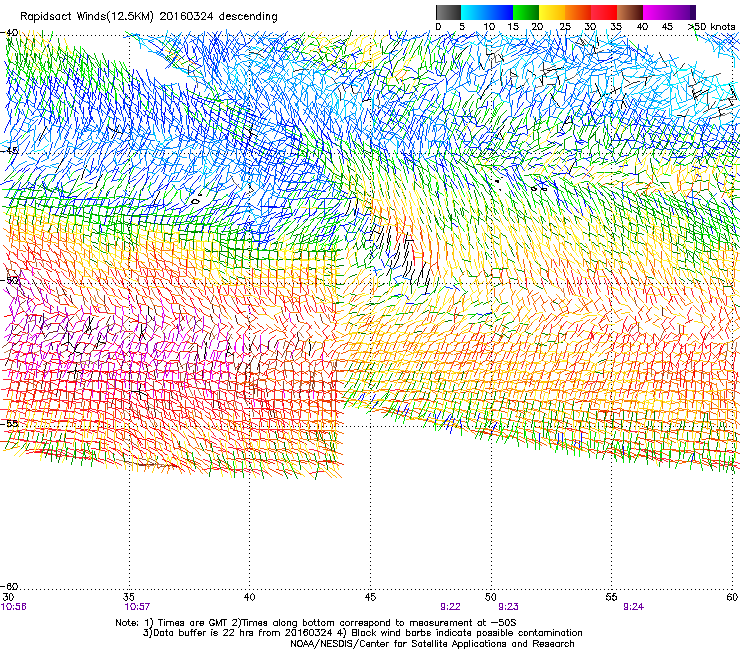Click the "35" longitude axis label
740x650 pixels.
click(x=129, y=597)
